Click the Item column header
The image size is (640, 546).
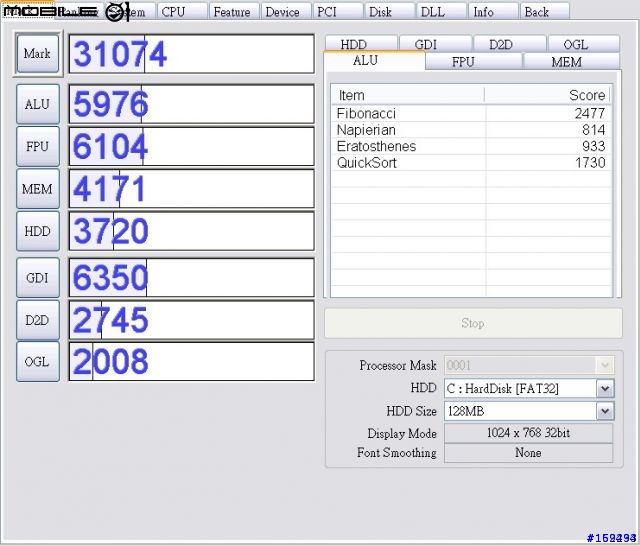click(x=407, y=95)
